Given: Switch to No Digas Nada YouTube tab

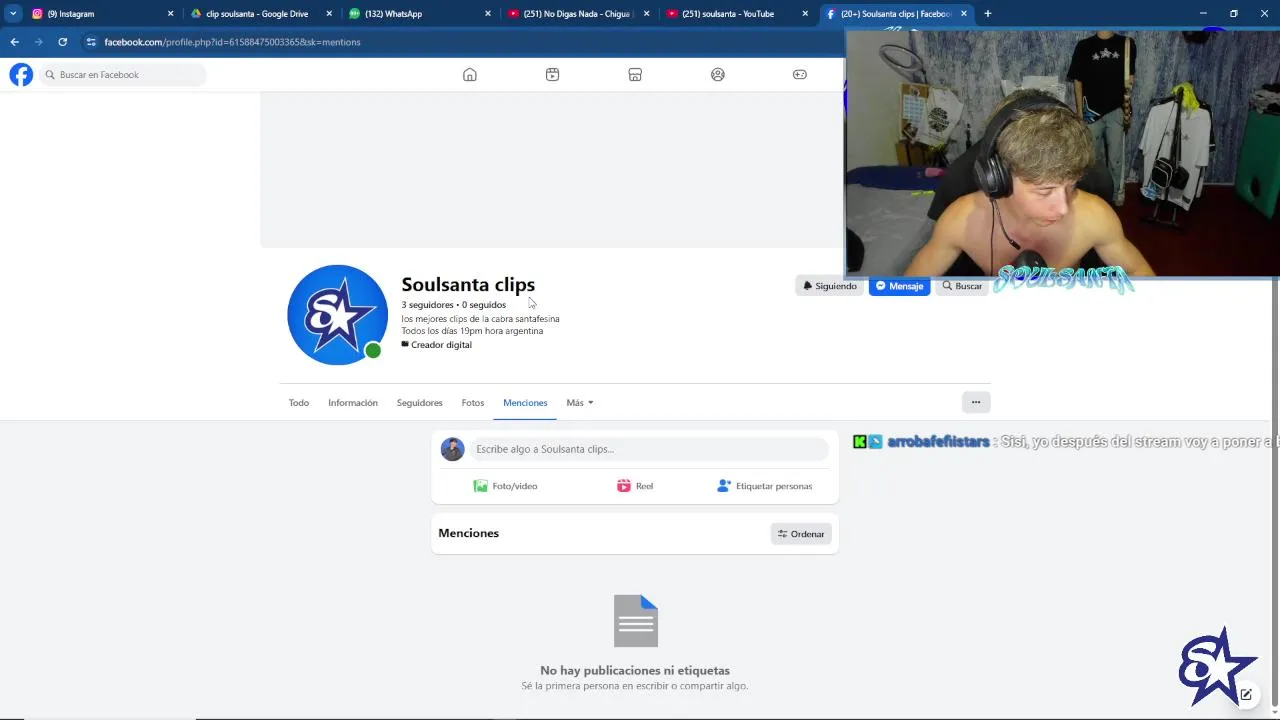Looking at the screenshot, I should coord(579,14).
